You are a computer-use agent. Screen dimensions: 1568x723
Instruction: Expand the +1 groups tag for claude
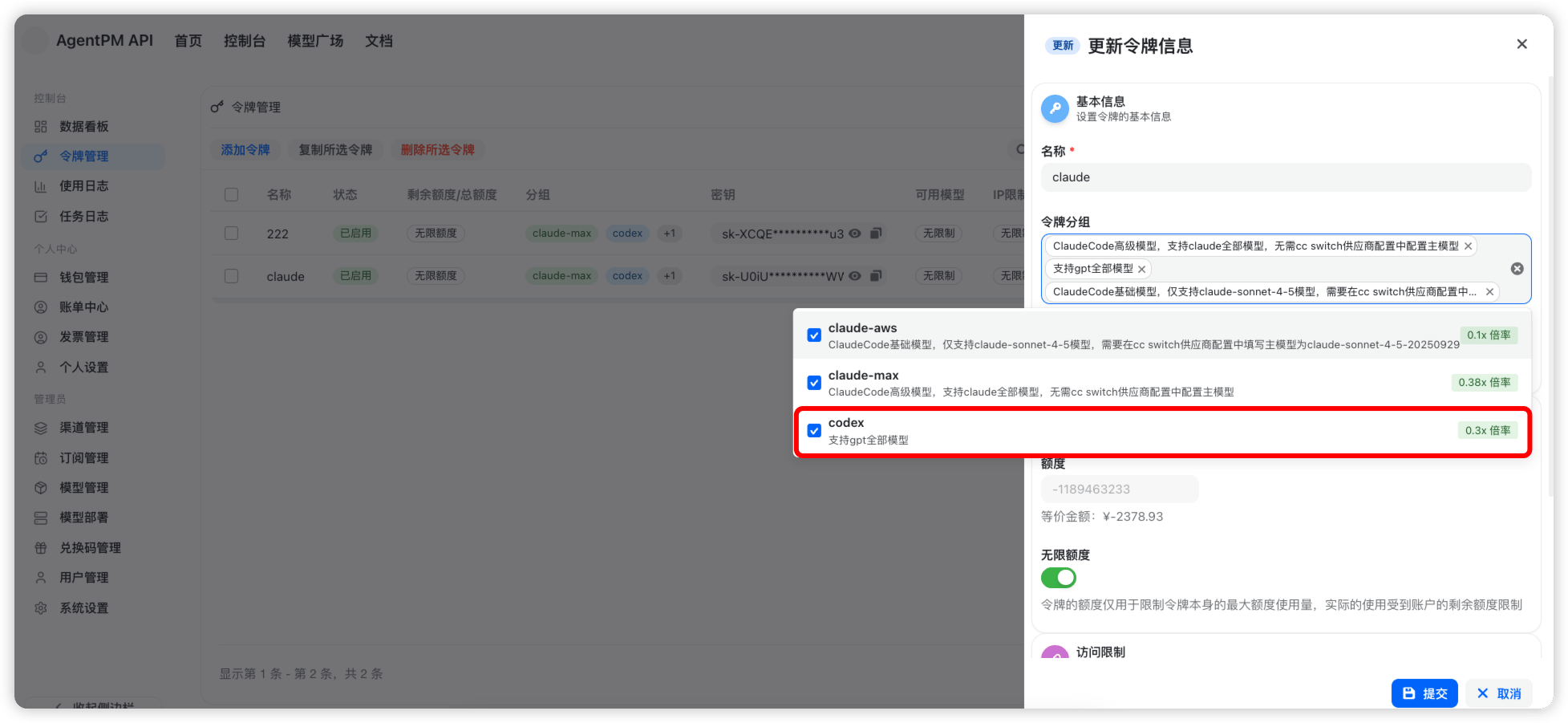pyautogui.click(x=670, y=276)
